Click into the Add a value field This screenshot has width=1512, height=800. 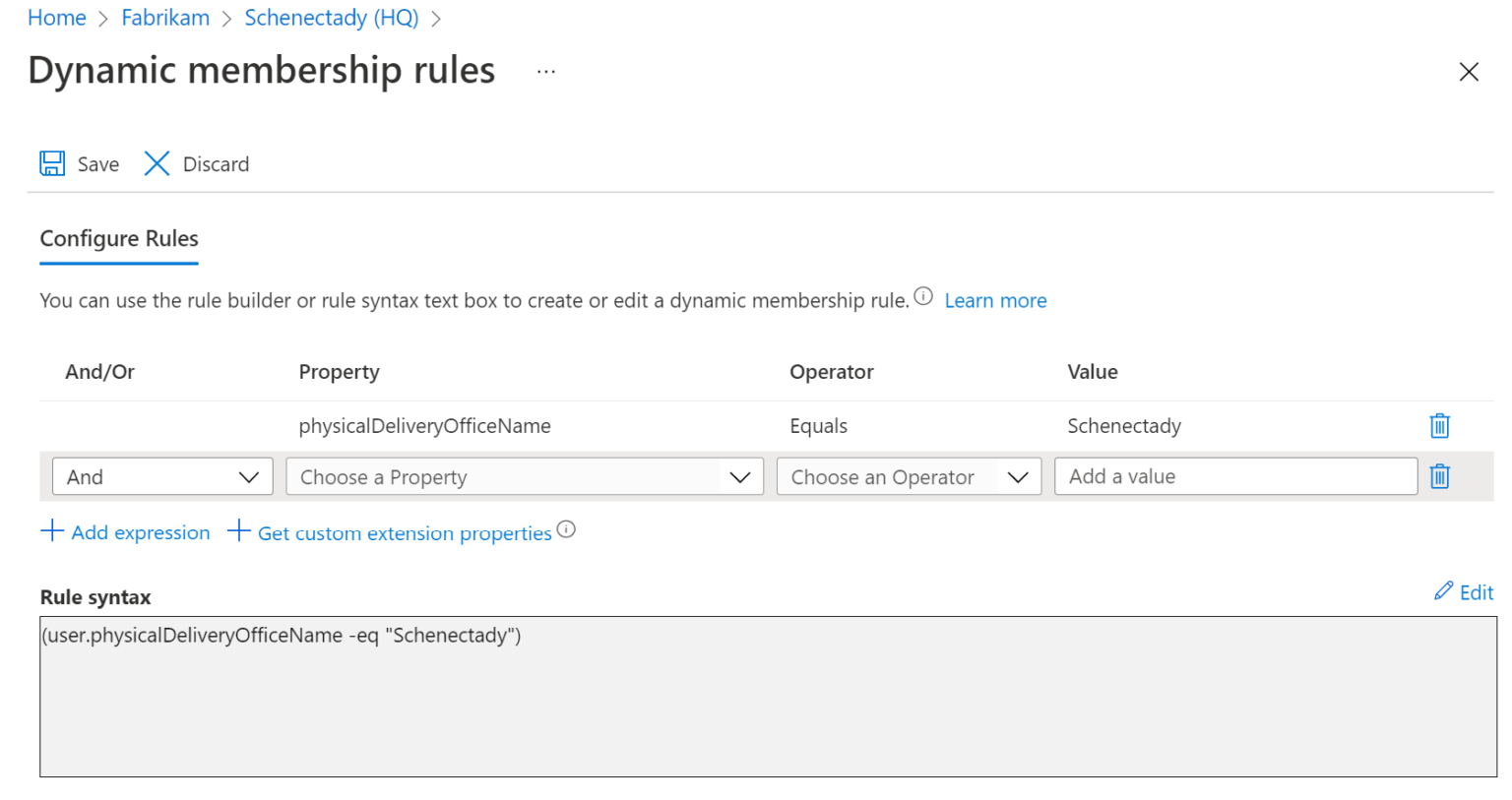point(1234,477)
